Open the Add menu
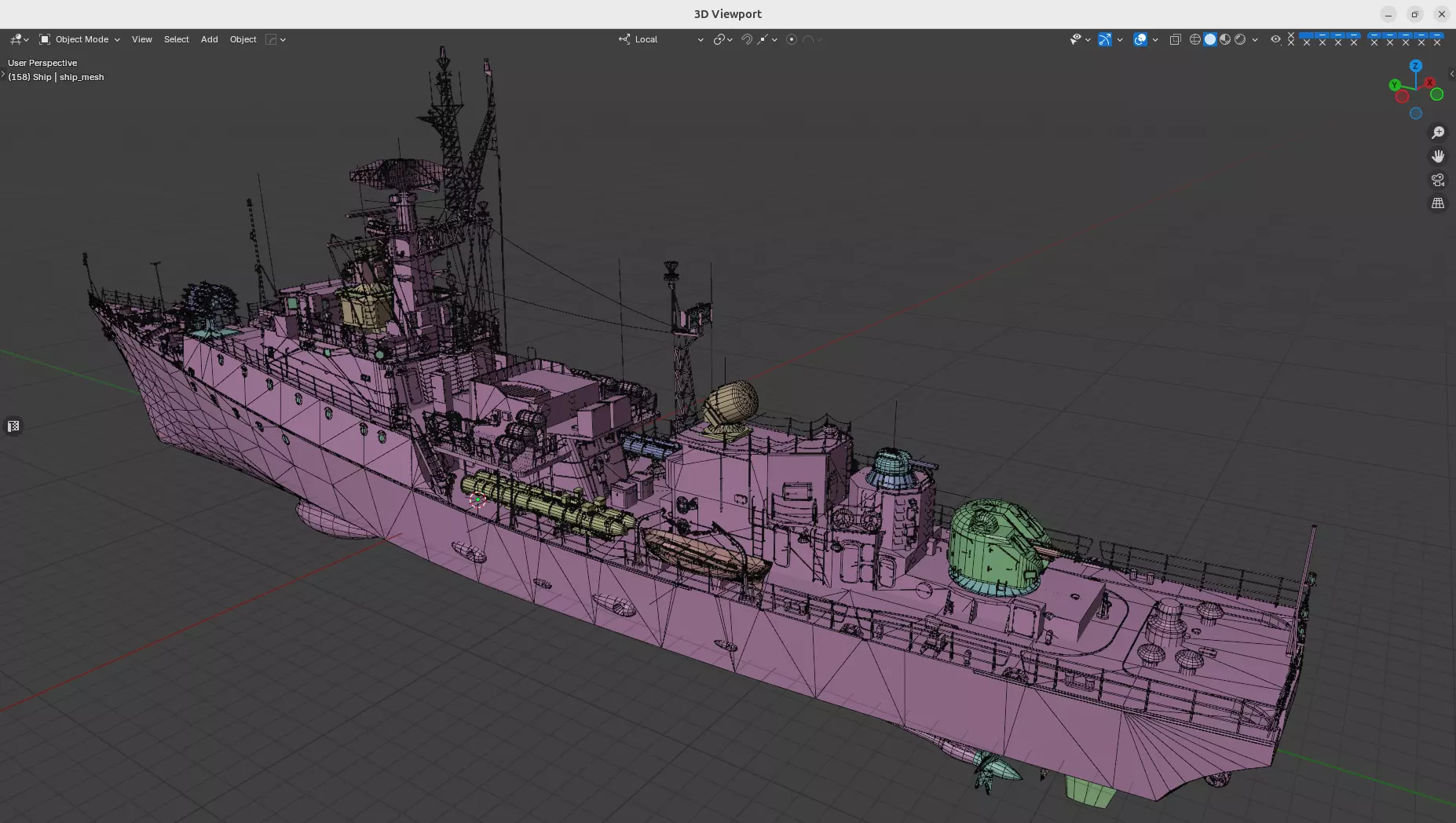 click(209, 39)
